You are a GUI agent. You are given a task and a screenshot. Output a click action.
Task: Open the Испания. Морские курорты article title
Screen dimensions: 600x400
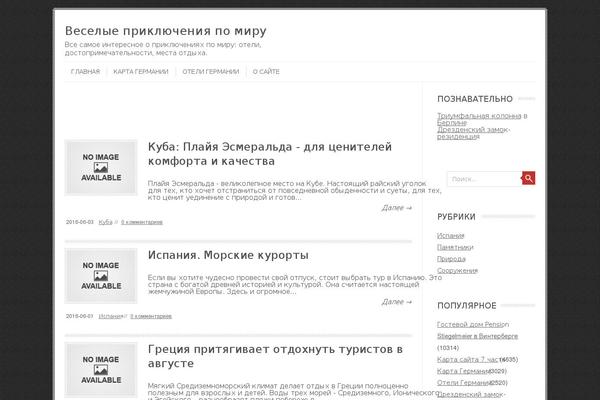click(228, 255)
